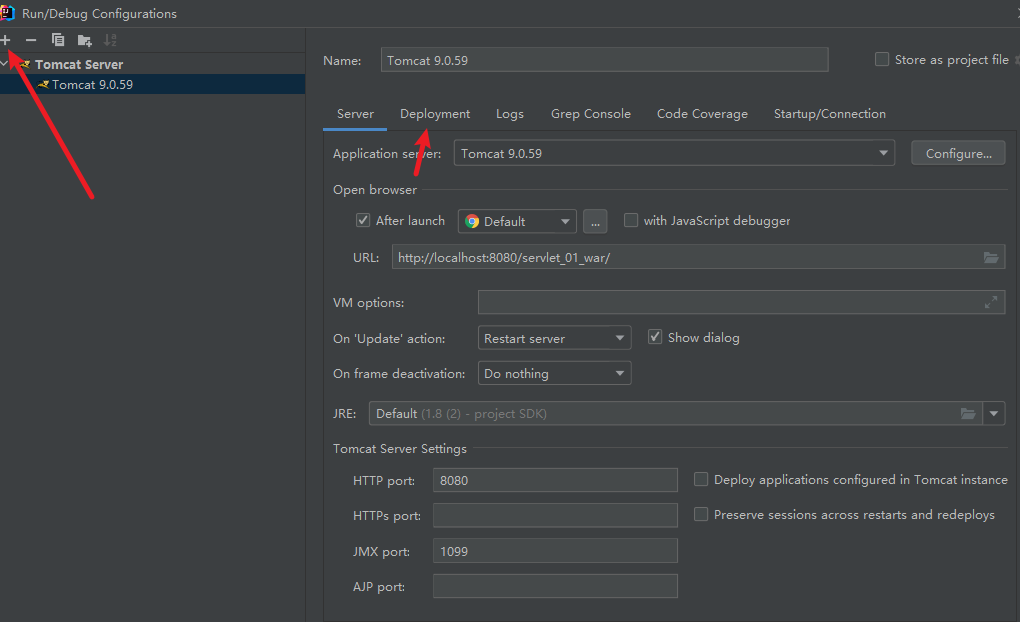The image size is (1020, 622).
Task: Click the folder icon in the URL field
Action: [991, 258]
